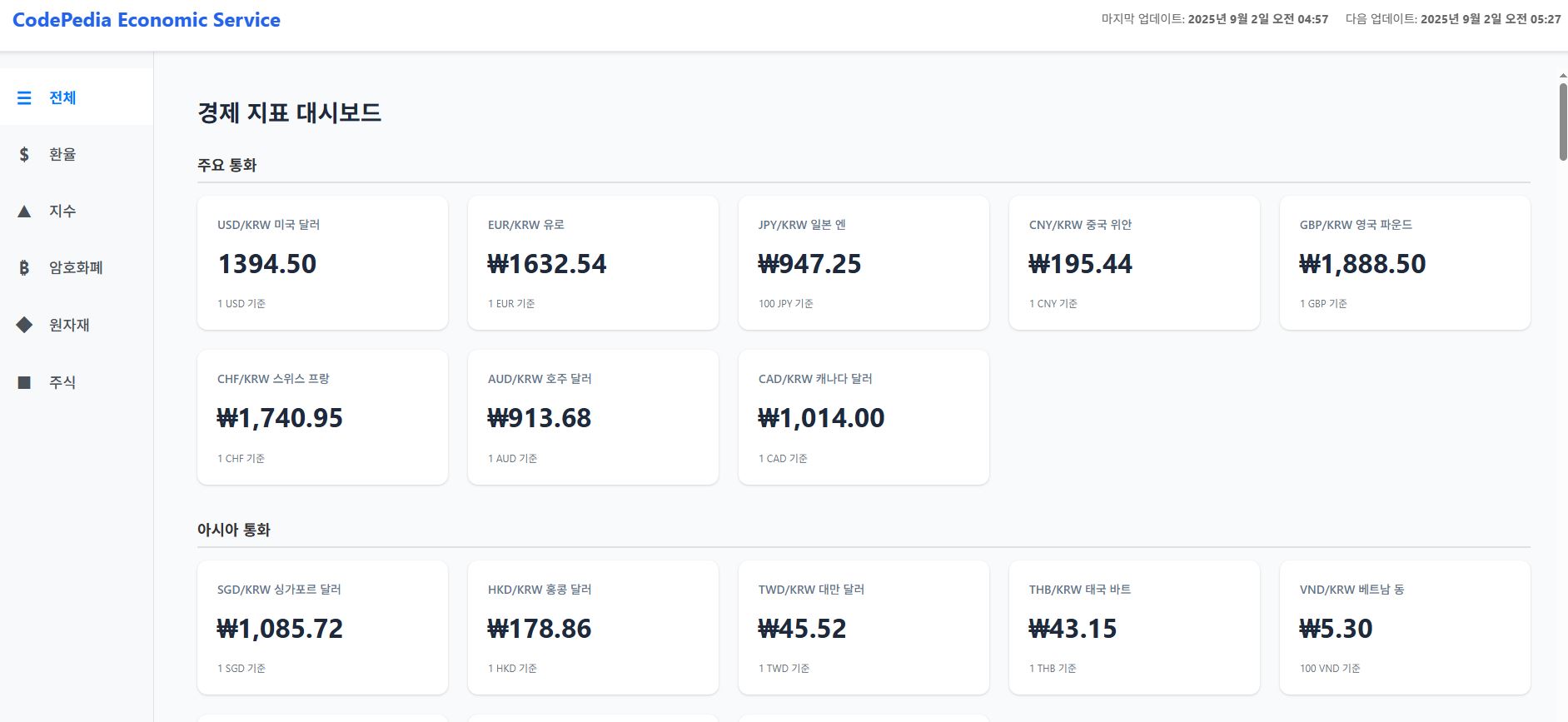
Task: Click the diamond icon for 원자재
Action: pyautogui.click(x=24, y=325)
